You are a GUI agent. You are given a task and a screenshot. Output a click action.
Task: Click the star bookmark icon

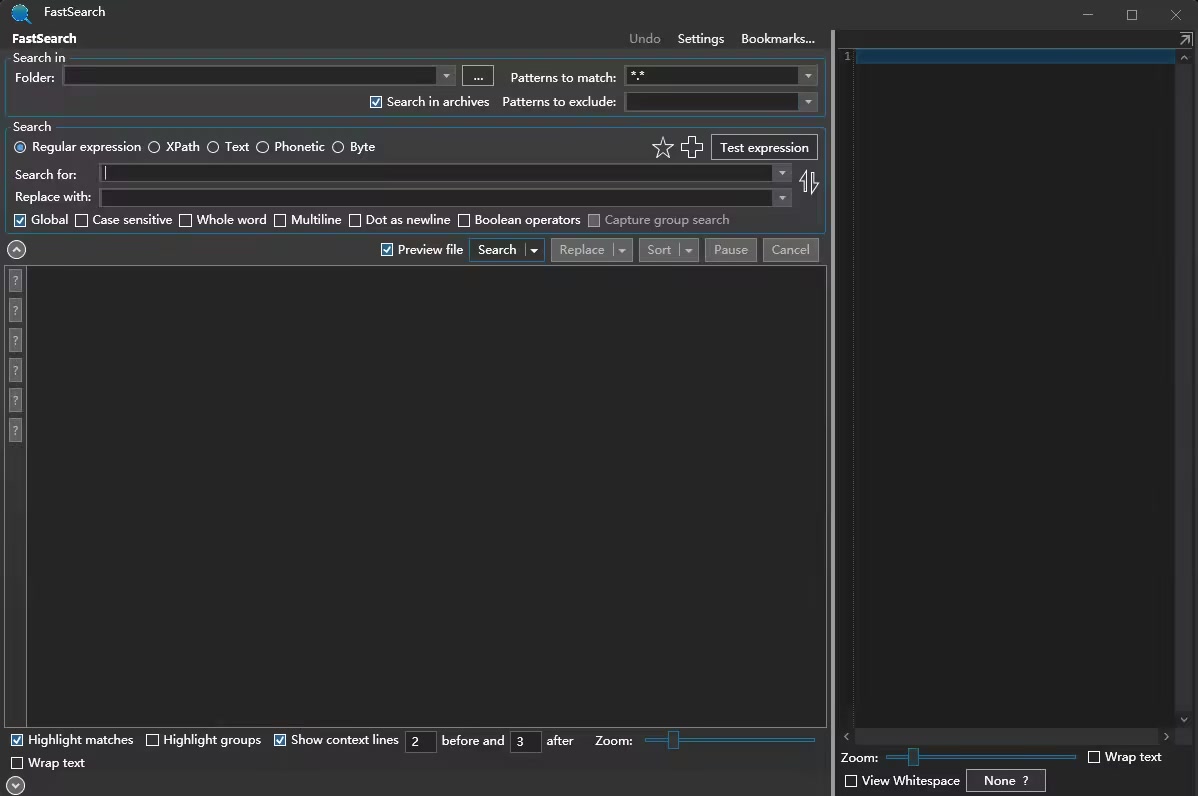pos(662,148)
